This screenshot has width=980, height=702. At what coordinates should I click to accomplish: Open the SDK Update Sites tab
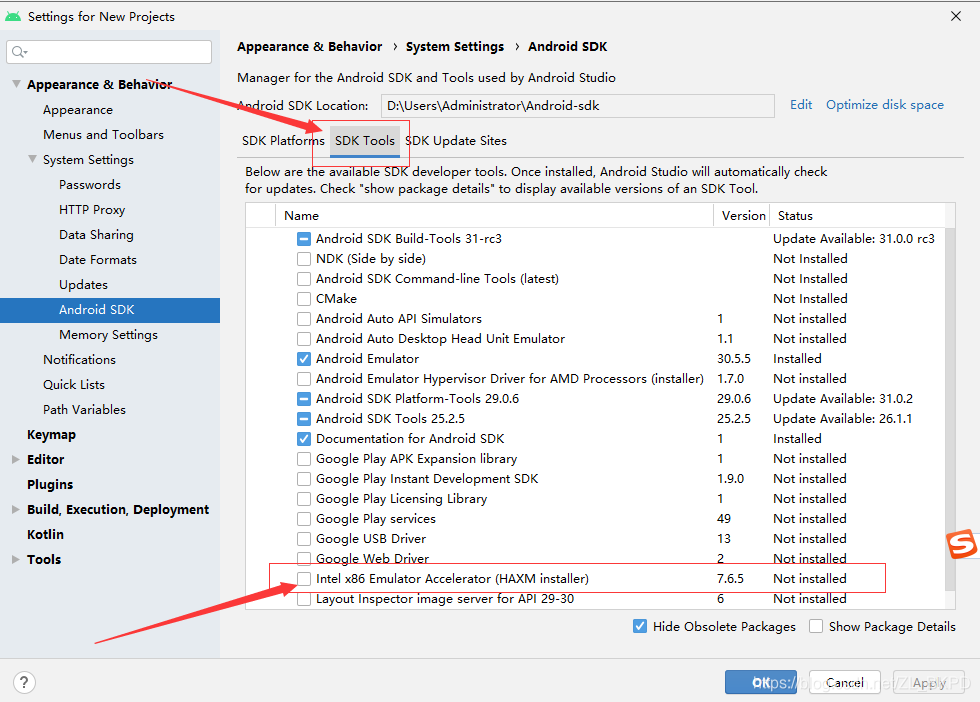456,141
